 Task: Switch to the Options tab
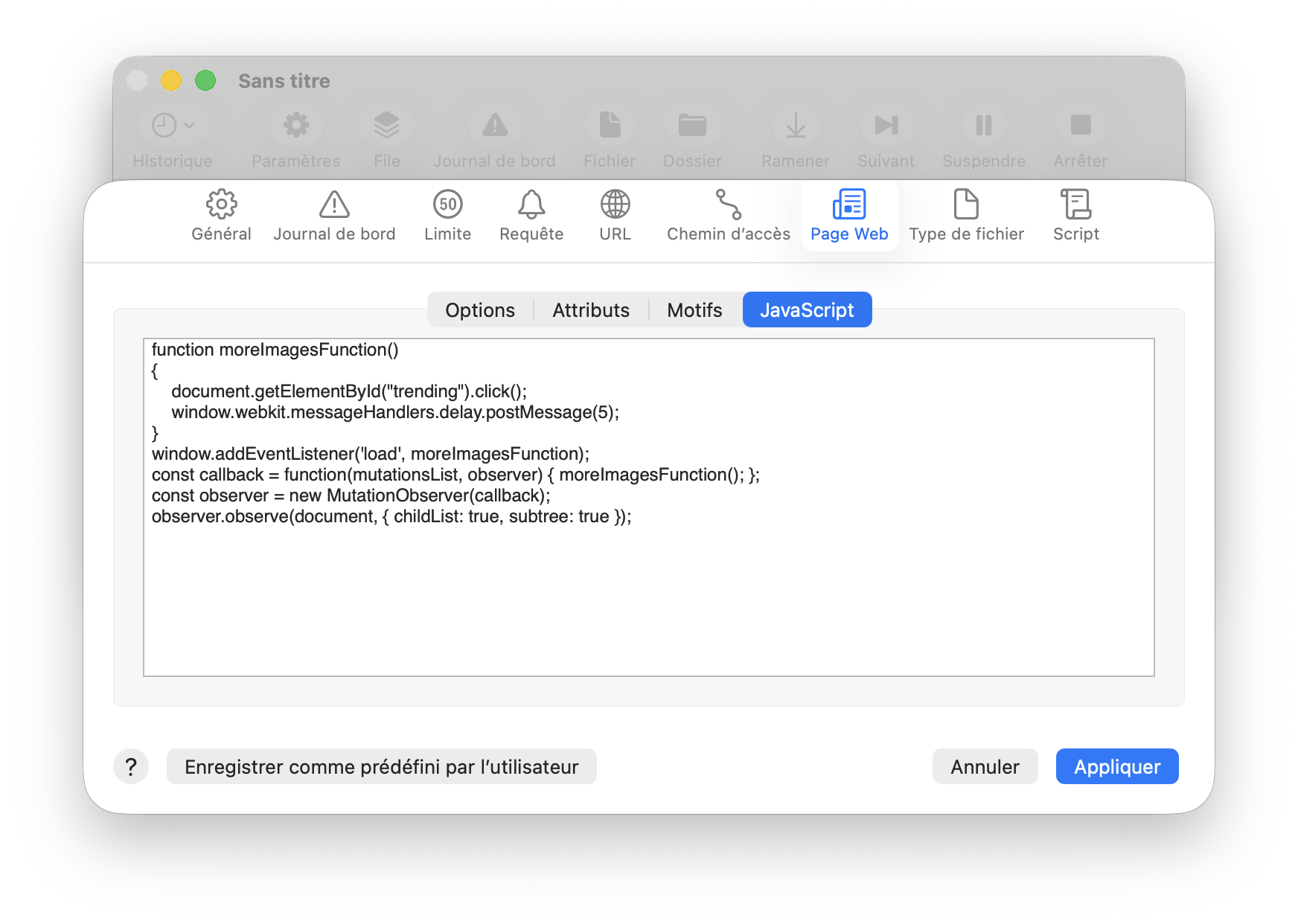(480, 310)
